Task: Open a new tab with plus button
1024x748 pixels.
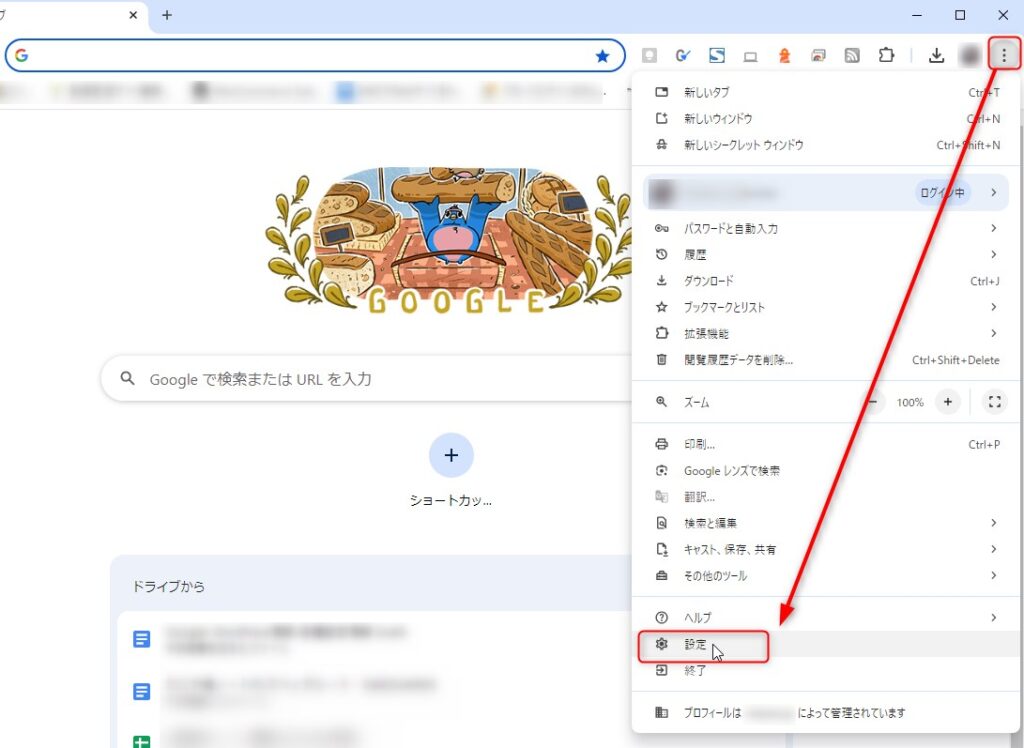Action: tap(167, 14)
